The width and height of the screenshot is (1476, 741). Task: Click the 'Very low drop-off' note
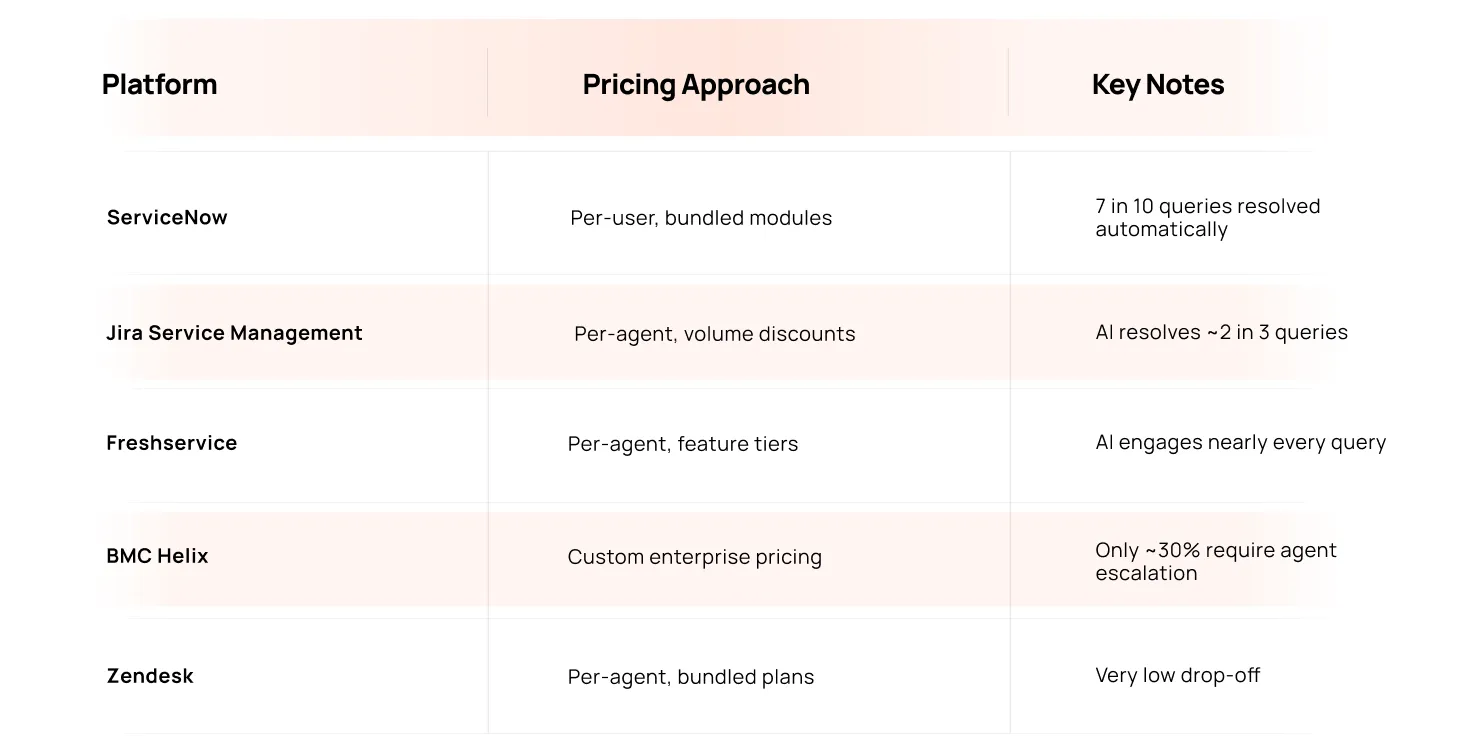tap(1177, 675)
